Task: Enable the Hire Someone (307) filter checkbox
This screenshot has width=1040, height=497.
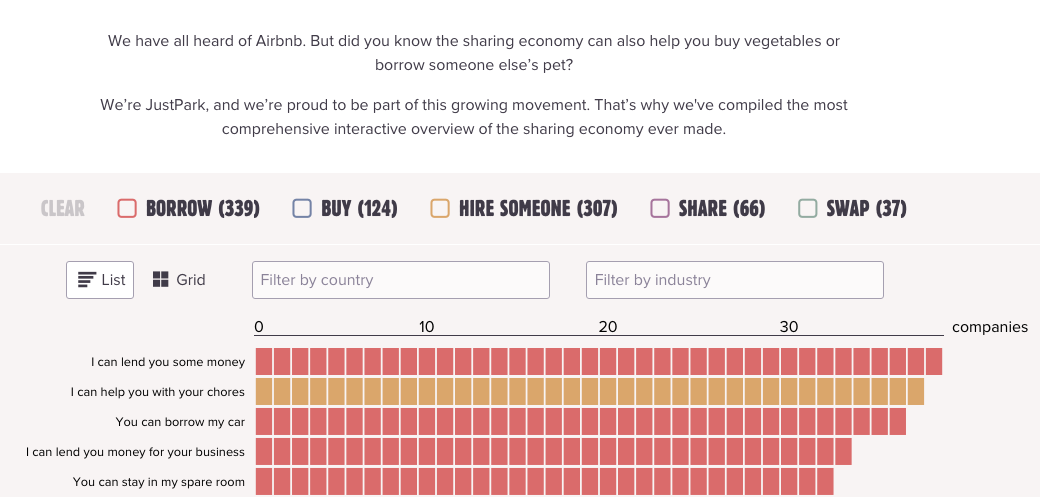Action: click(x=440, y=209)
